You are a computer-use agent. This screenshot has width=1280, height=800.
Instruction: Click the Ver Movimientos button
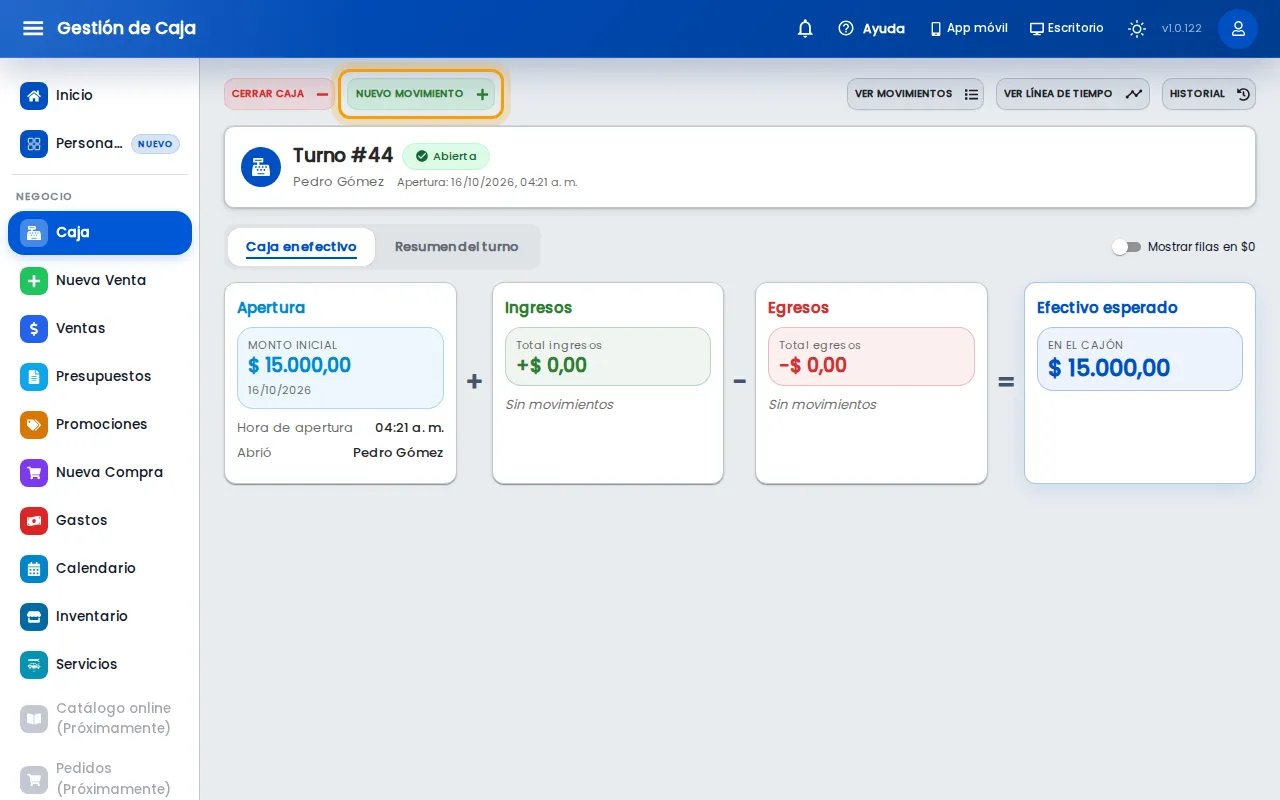click(x=915, y=94)
